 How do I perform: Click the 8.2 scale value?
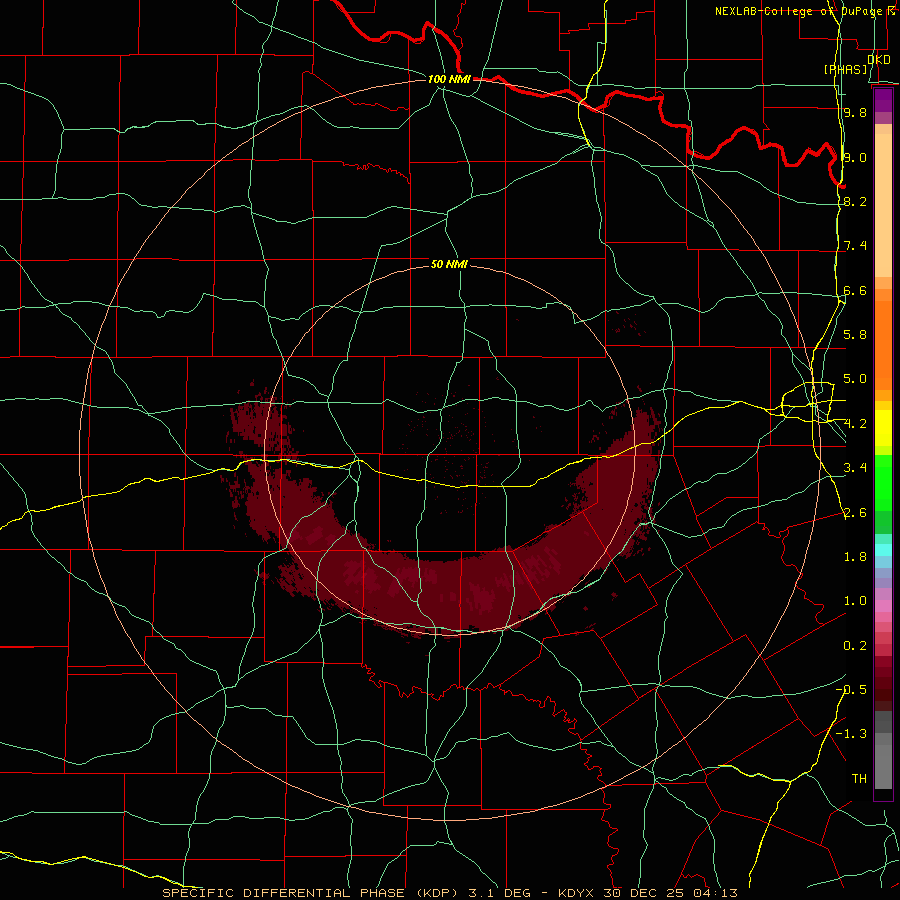(855, 201)
